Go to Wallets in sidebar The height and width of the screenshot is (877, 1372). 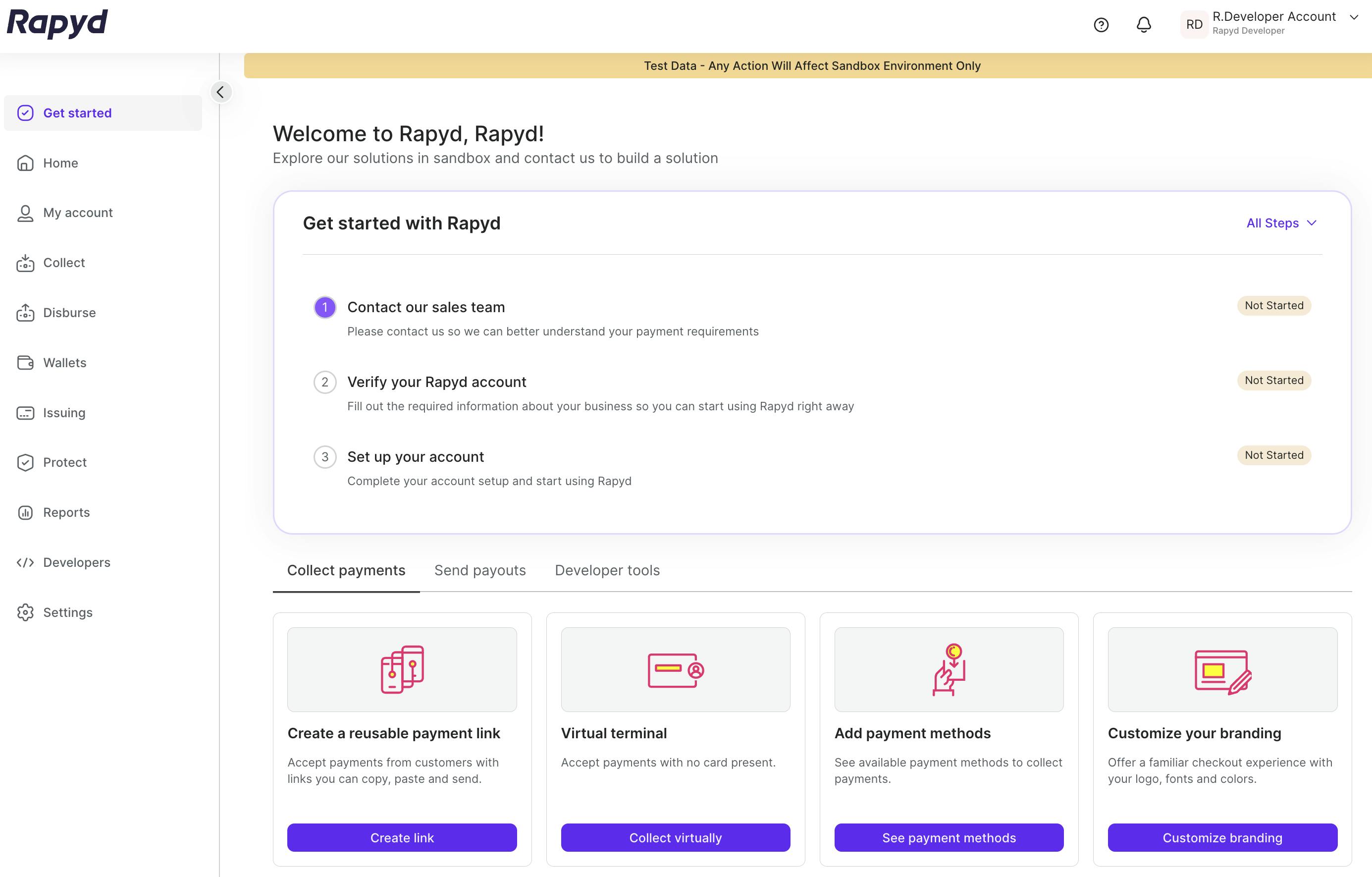(64, 362)
